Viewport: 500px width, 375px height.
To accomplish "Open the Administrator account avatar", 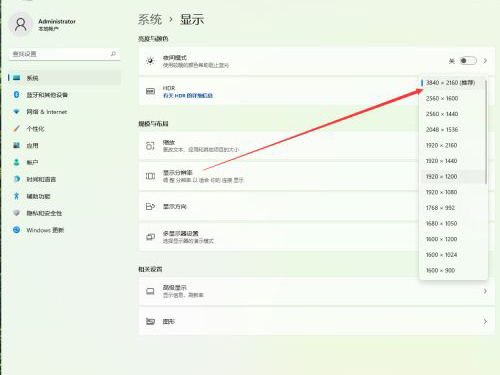I will [21, 24].
